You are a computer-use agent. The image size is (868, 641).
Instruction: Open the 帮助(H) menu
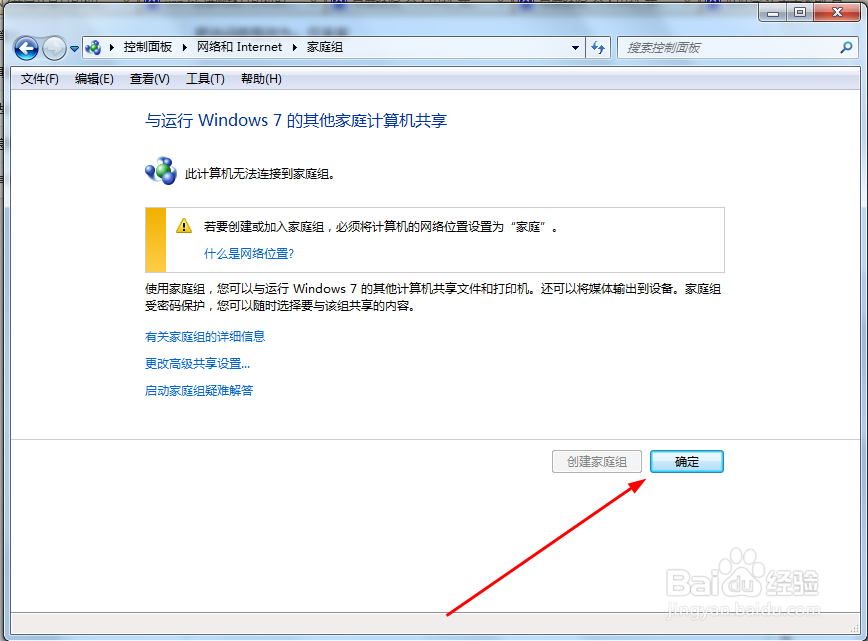coord(261,79)
